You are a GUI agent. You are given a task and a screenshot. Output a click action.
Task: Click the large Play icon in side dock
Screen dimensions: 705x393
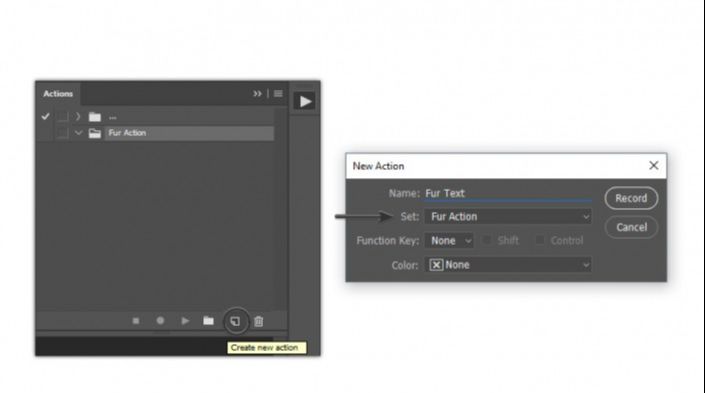[x=305, y=101]
